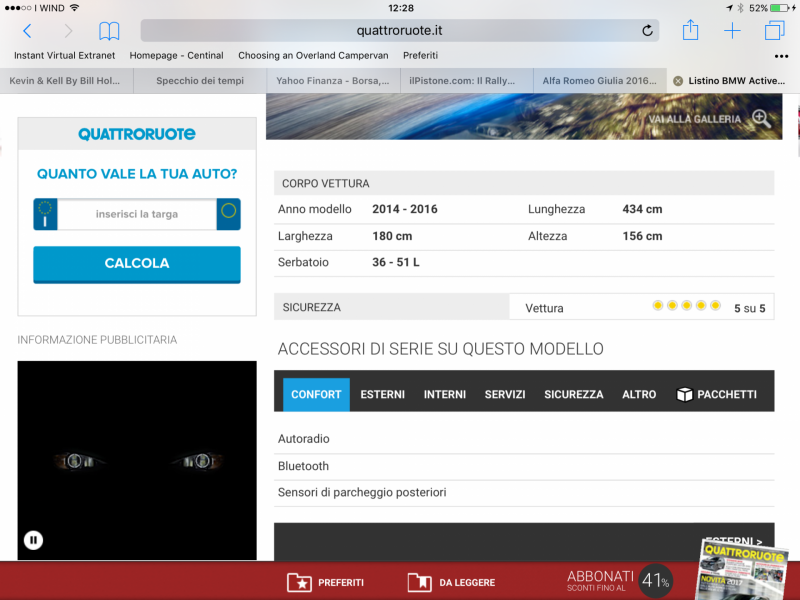Switch to Alfa Romeo Giulia 2016 tab
Image resolution: width=800 pixels, height=600 pixels.
pyautogui.click(x=600, y=81)
